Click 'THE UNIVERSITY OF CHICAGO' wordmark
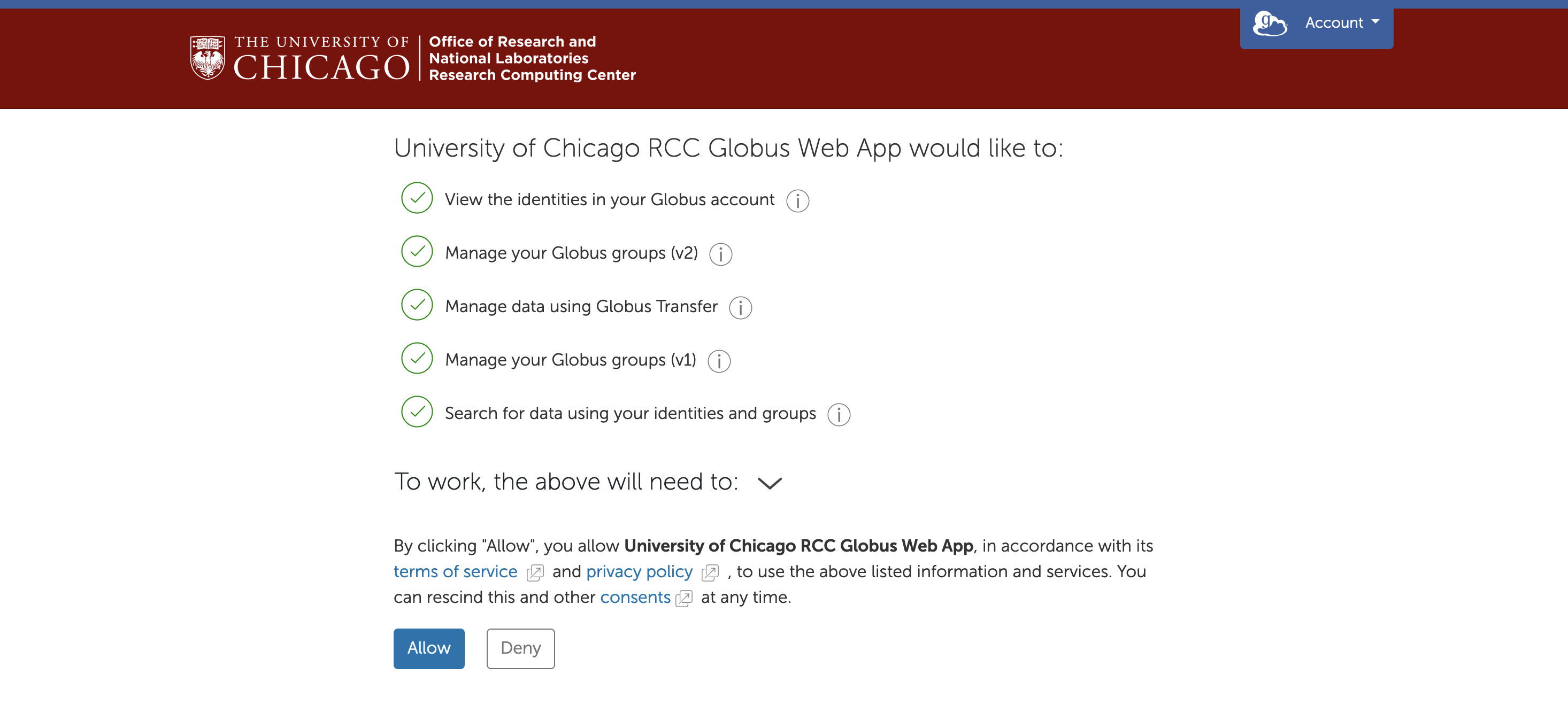 321,58
